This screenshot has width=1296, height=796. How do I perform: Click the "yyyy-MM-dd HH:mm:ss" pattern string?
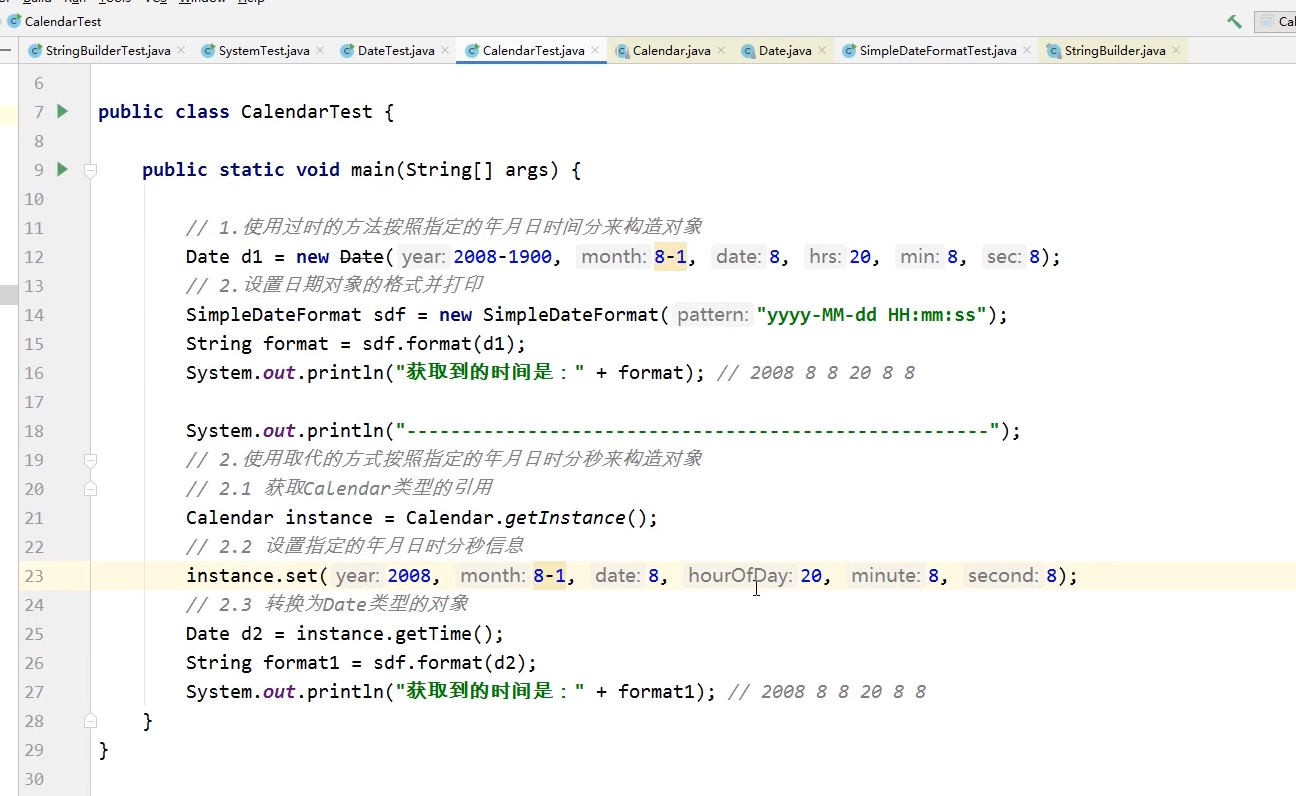873,315
